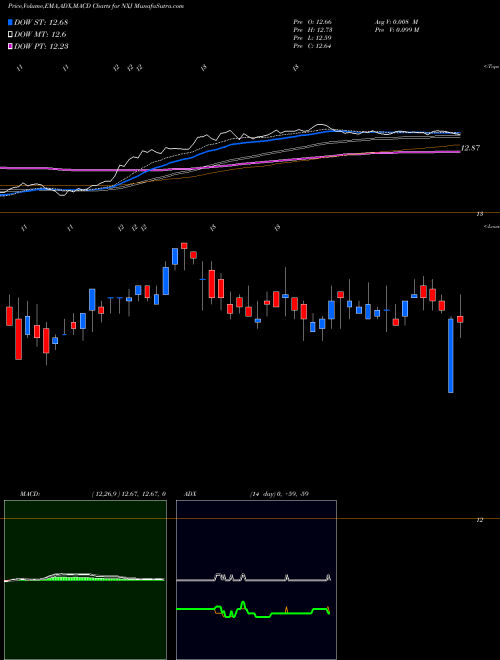
Task: Click the tall blue candlestick at far right
Action: pos(451,356)
